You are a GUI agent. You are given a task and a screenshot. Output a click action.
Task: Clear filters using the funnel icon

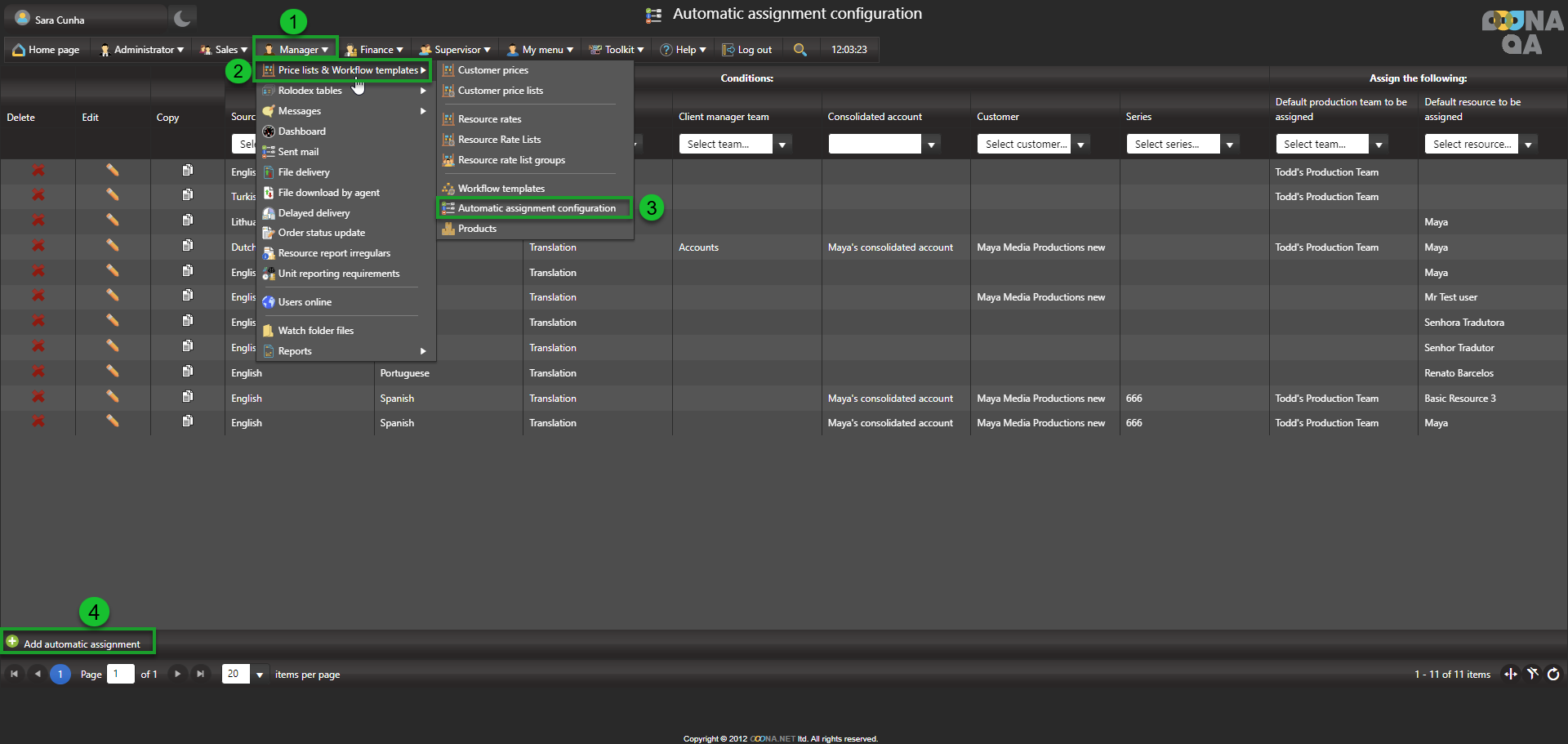(x=1532, y=674)
